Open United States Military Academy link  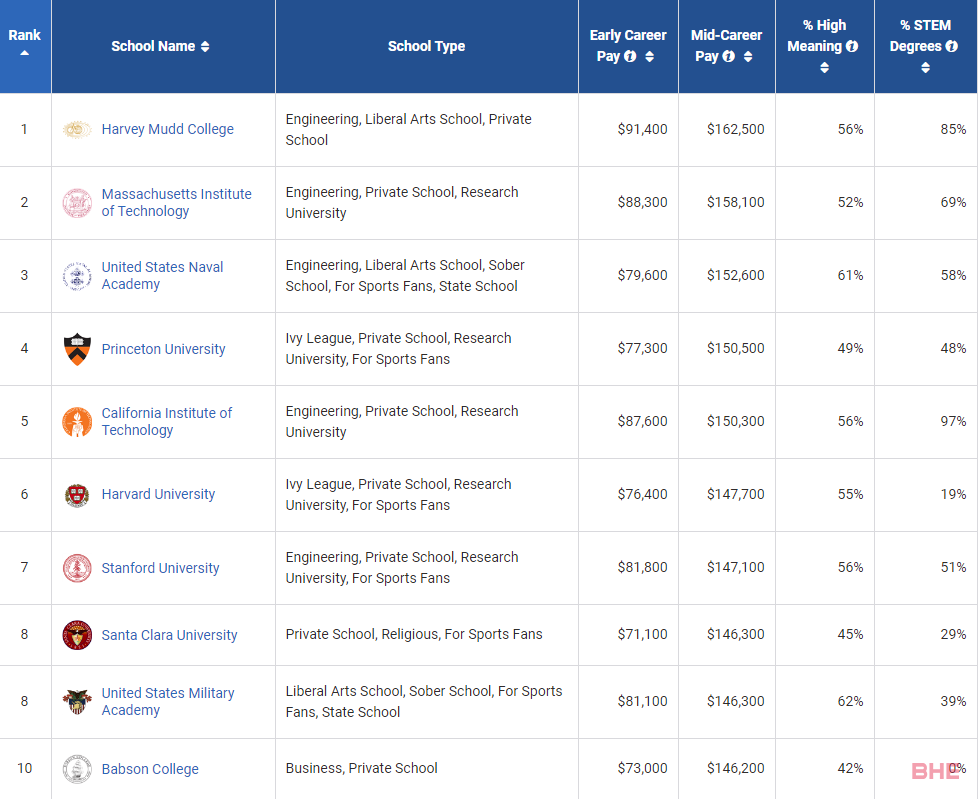168,702
